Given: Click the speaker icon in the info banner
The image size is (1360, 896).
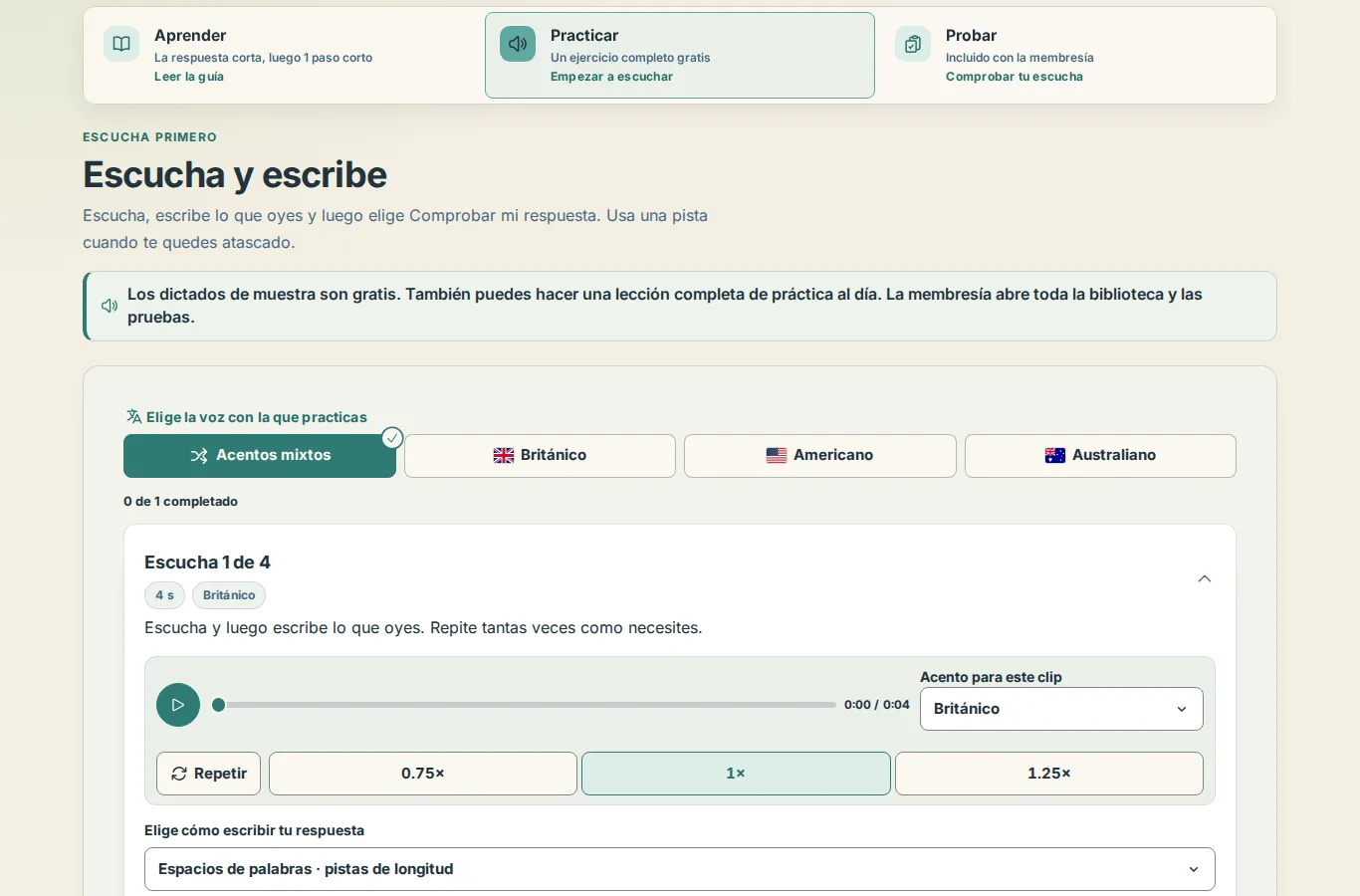Looking at the screenshot, I should tap(110, 306).
